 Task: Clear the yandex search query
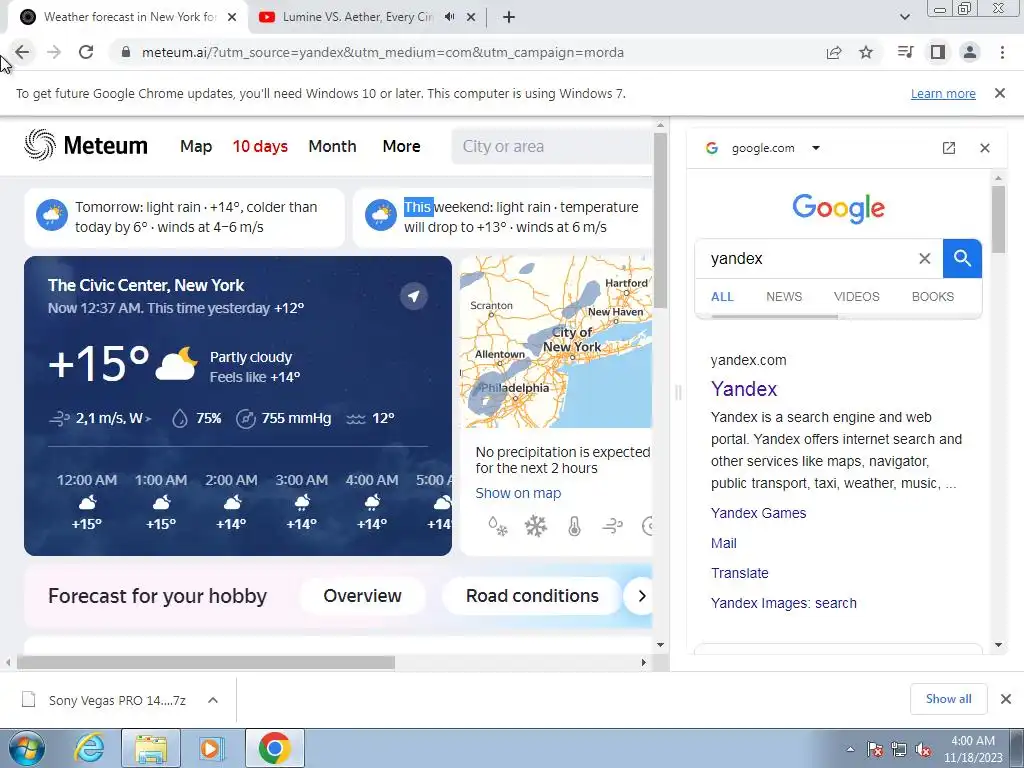pyautogui.click(x=925, y=259)
